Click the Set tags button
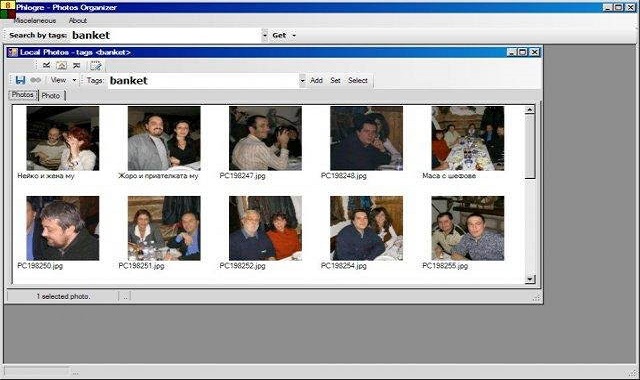Image resolution: width=640 pixels, height=380 pixels. click(336, 80)
